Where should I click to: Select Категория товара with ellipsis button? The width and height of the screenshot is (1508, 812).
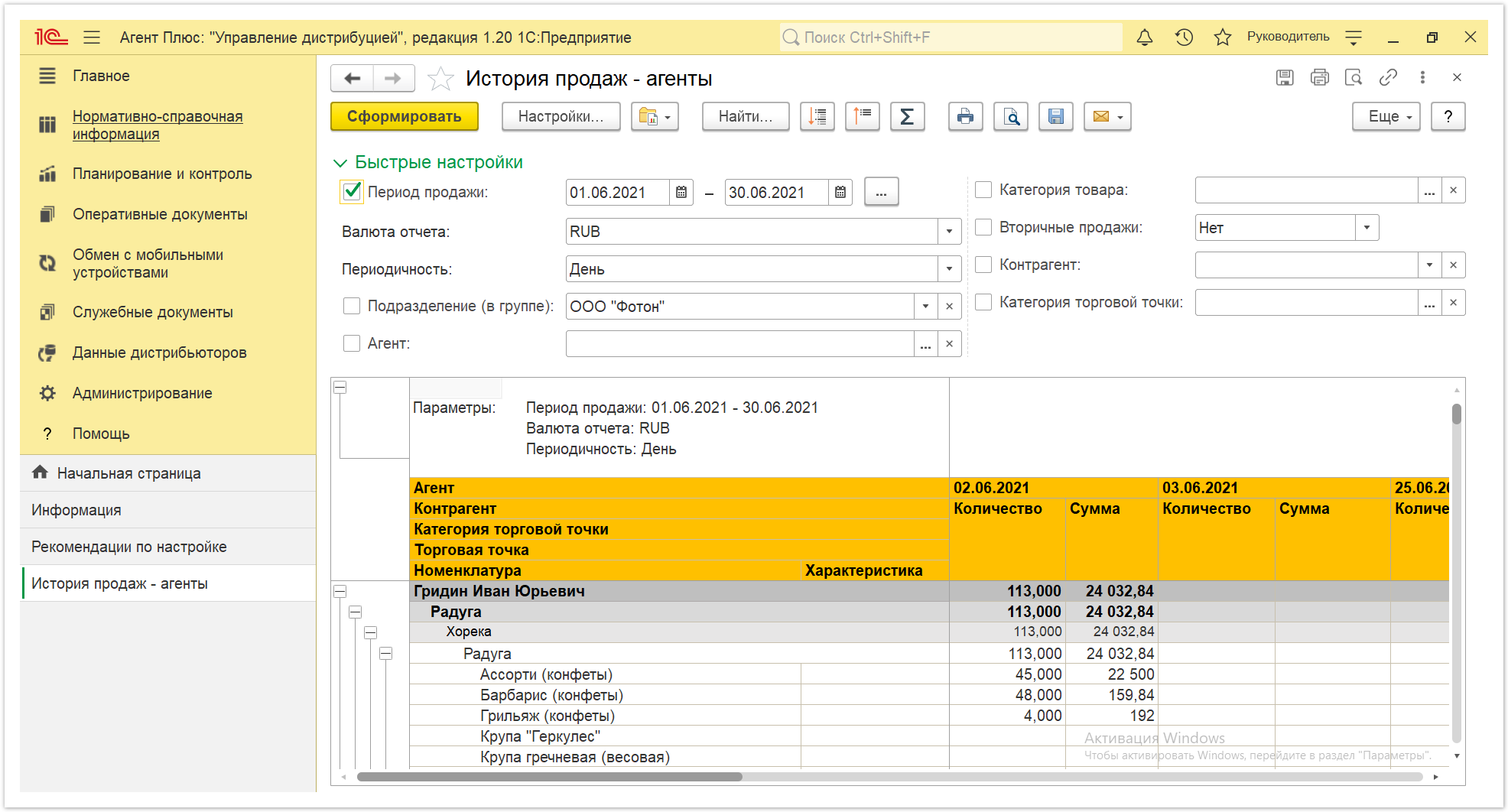1429,190
